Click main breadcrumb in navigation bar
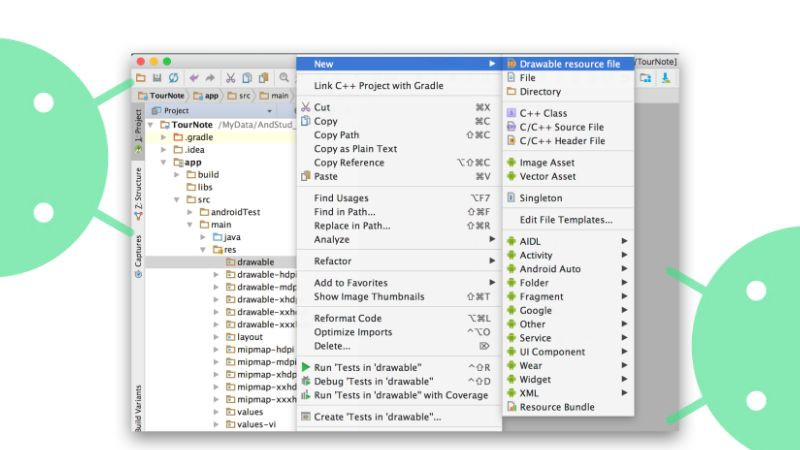 (x=274, y=95)
